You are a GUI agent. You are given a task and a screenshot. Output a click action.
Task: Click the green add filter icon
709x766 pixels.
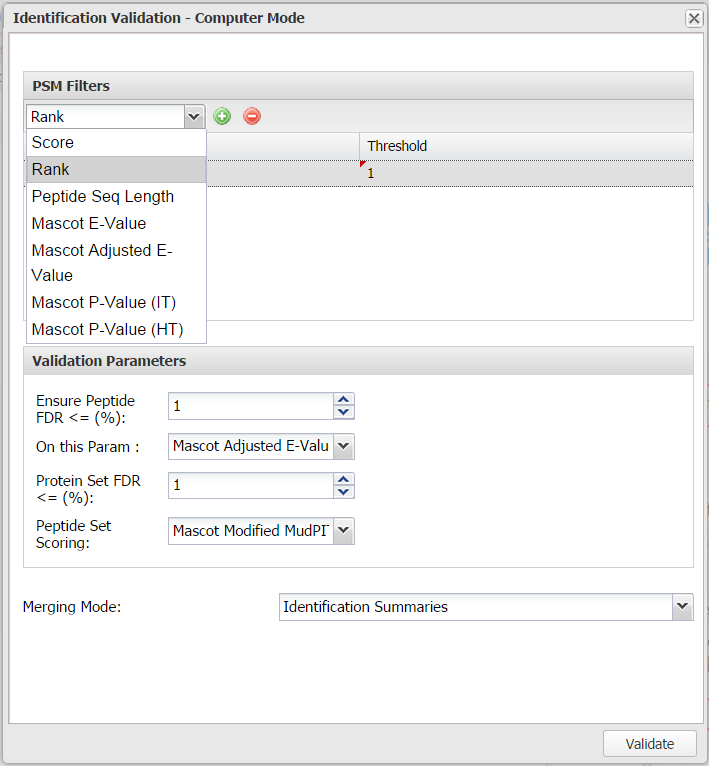(222, 116)
